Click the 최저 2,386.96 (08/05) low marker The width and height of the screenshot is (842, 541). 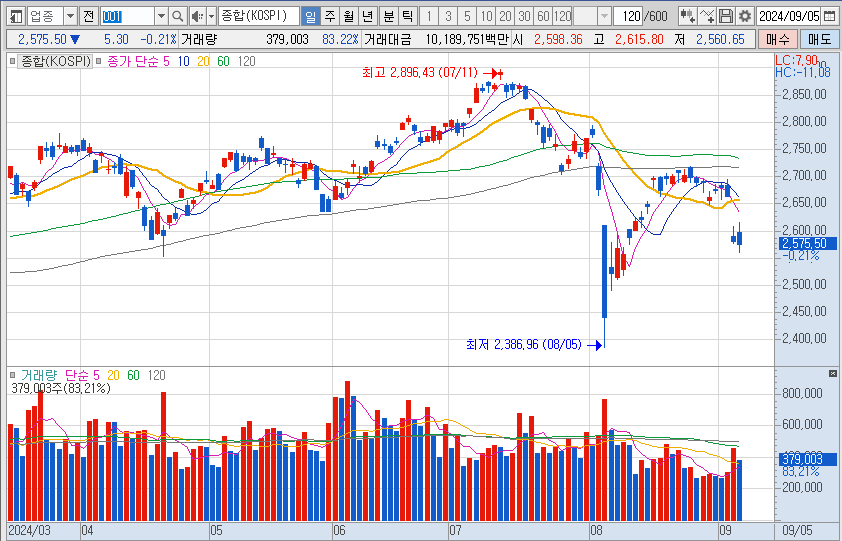(x=534, y=344)
